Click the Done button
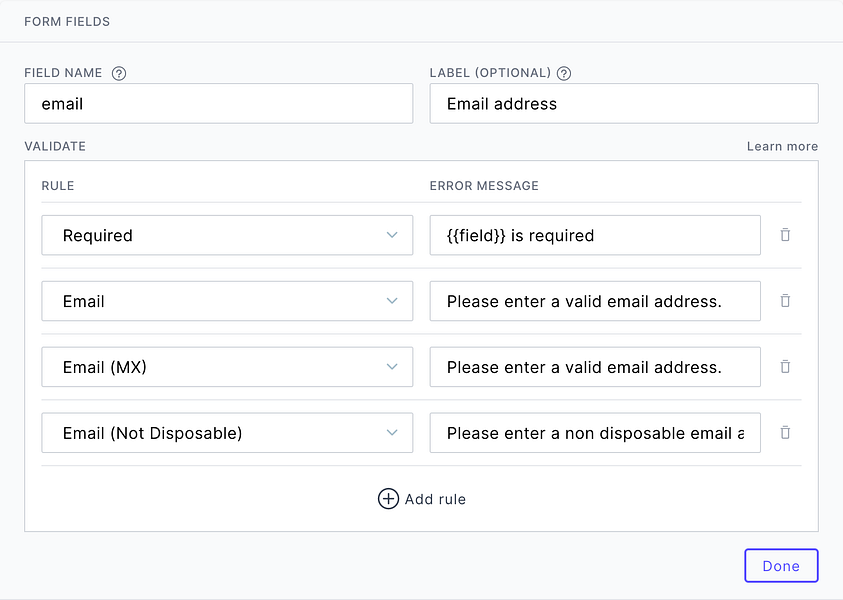This screenshot has height=600, width=843. click(781, 566)
